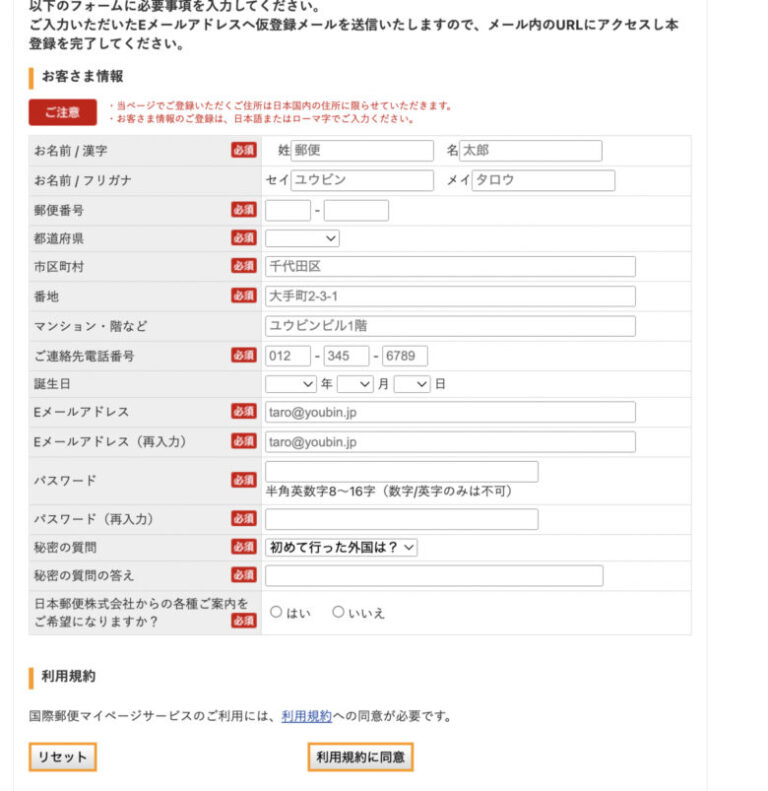768x791 pixels.
Task: Open the birth day dropdown
Action: point(411,383)
